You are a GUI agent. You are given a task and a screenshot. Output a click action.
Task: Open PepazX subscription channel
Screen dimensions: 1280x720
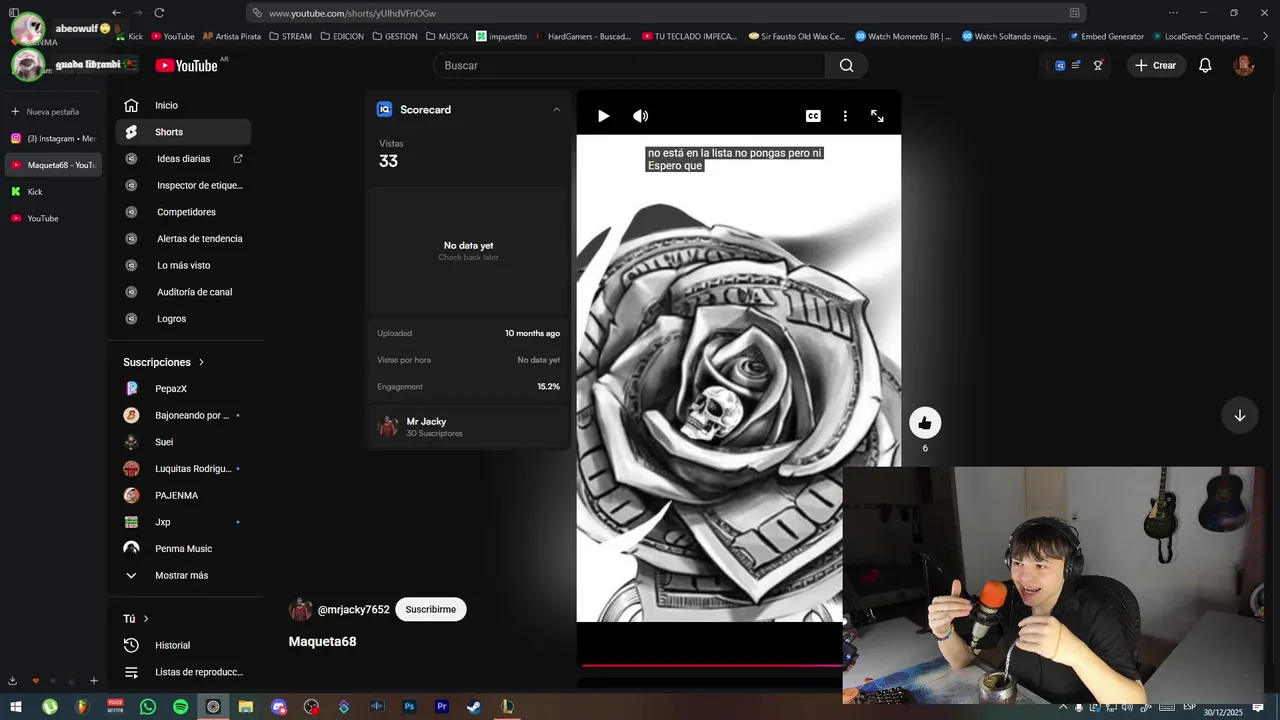183,389
